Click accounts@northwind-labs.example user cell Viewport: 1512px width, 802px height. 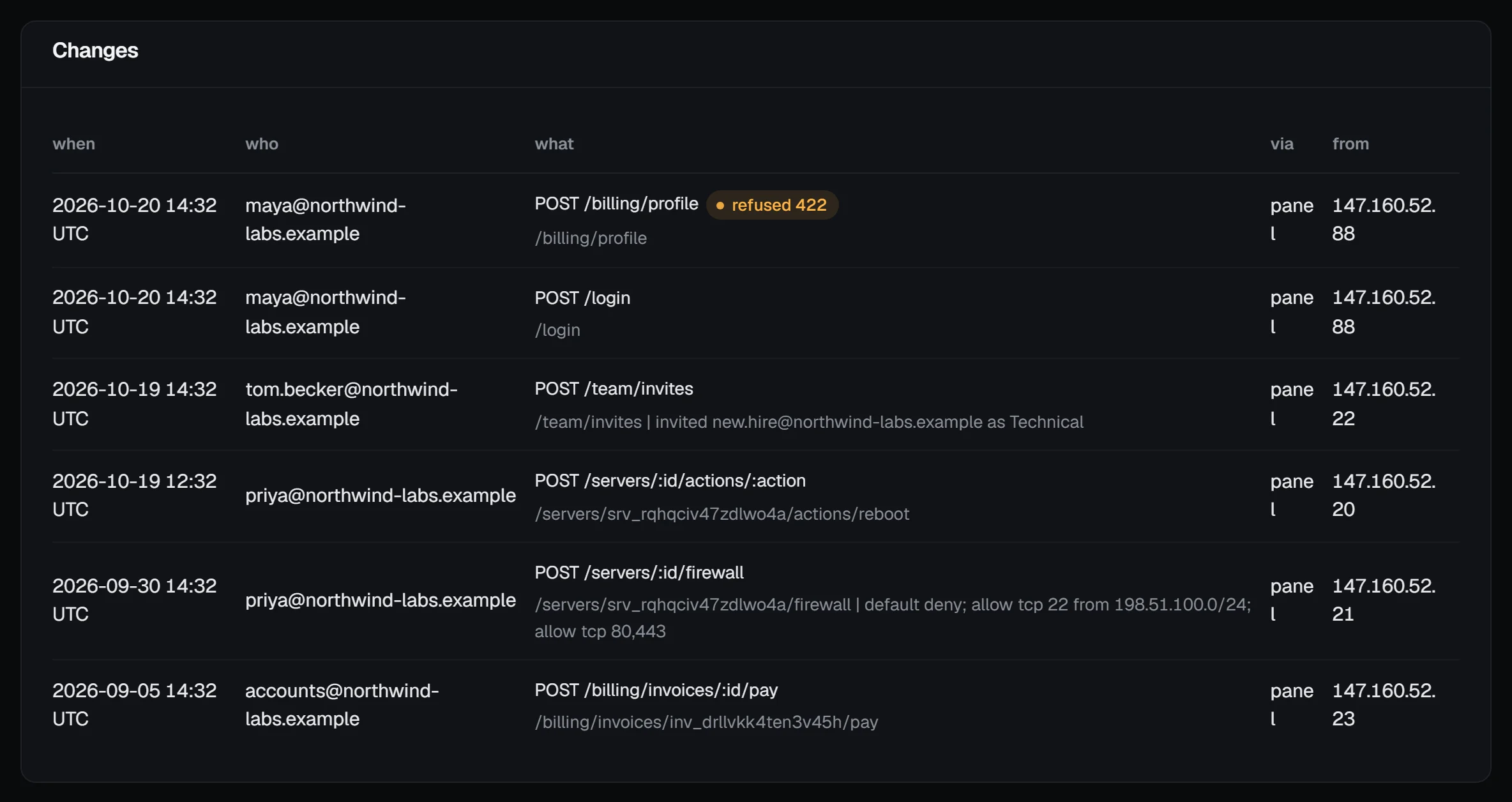click(342, 704)
